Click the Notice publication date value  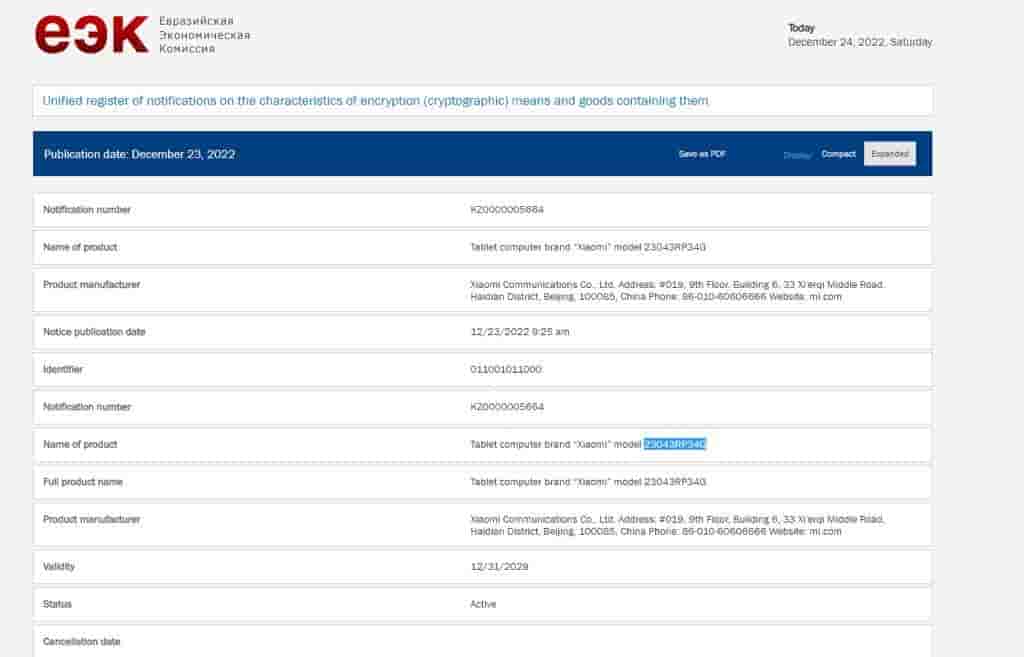click(x=520, y=332)
